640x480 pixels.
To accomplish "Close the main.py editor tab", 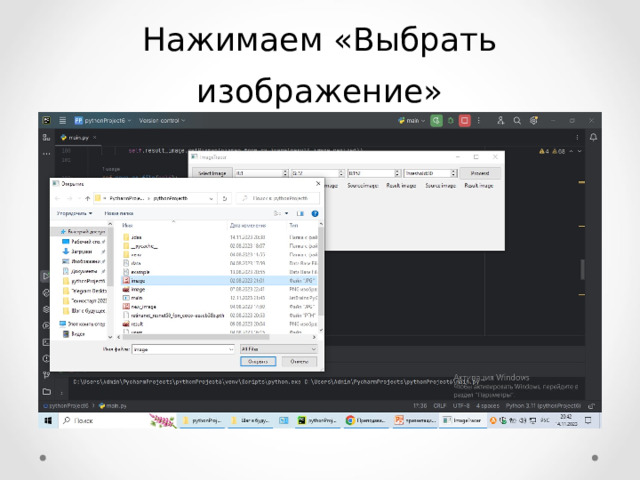I will [x=95, y=138].
